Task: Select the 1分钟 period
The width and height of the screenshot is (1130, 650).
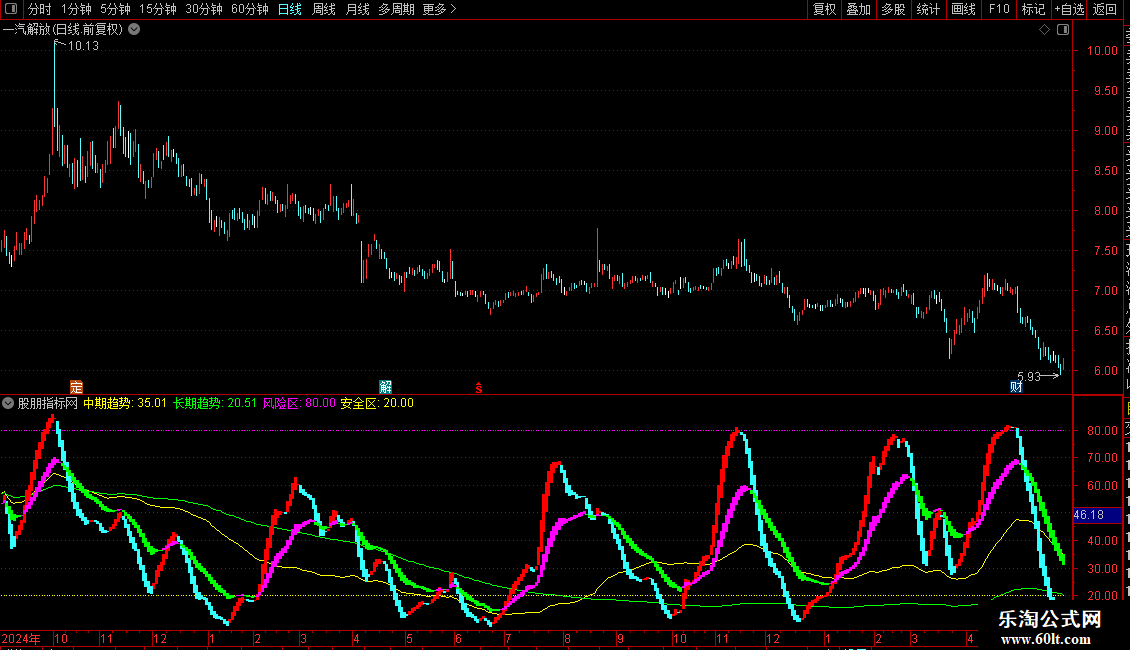Action: pos(76,9)
